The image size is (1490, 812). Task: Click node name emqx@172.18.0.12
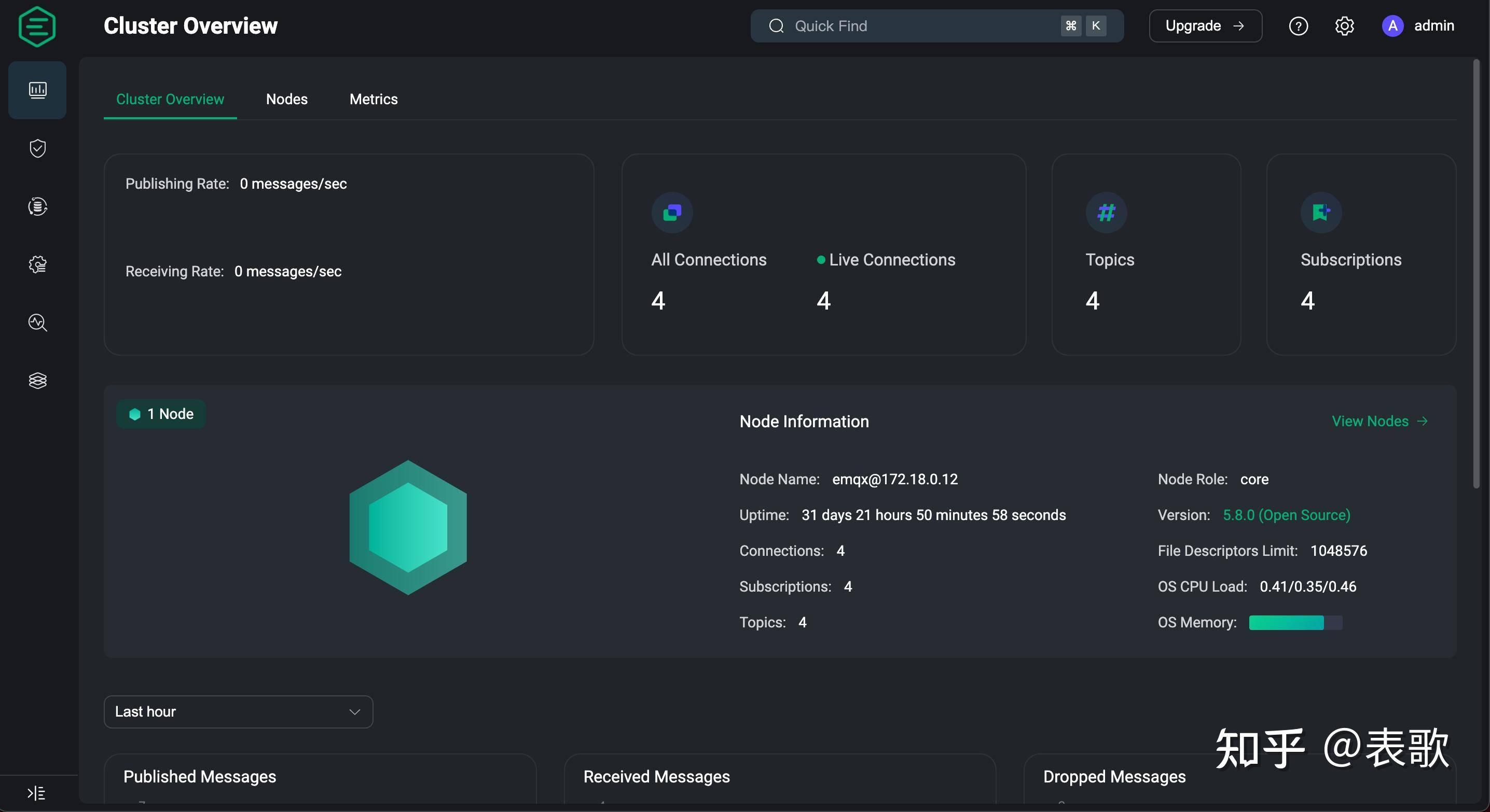tap(895, 479)
